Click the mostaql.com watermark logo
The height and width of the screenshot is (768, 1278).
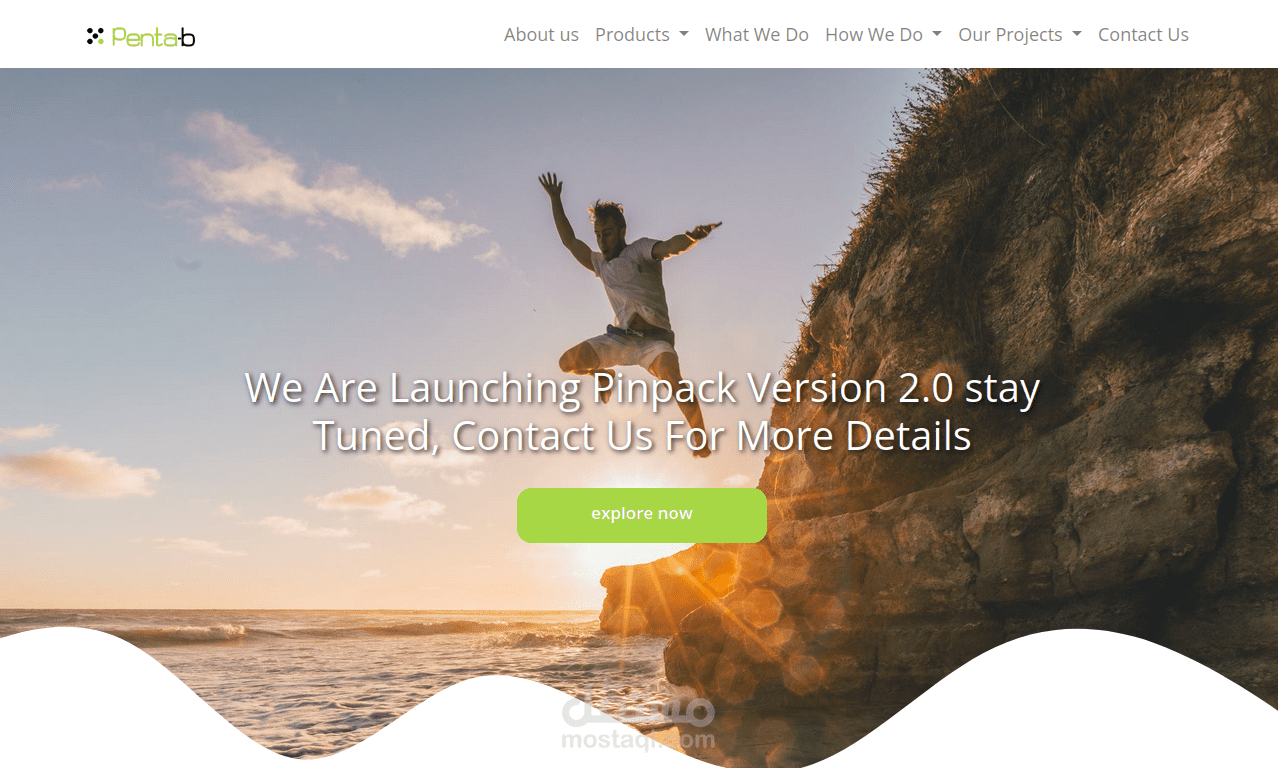click(x=638, y=724)
